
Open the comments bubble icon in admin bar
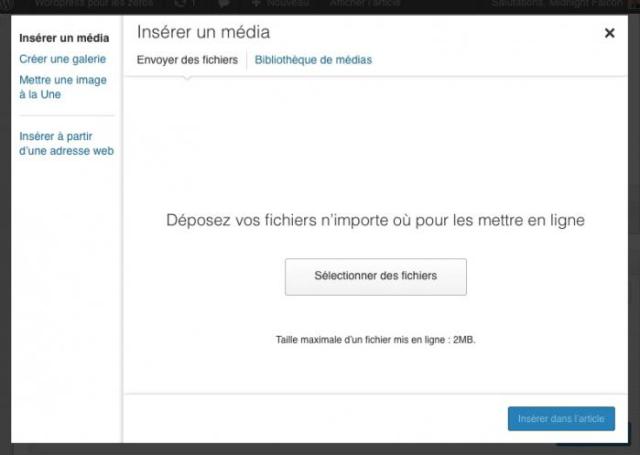pyautogui.click(x=224, y=5)
